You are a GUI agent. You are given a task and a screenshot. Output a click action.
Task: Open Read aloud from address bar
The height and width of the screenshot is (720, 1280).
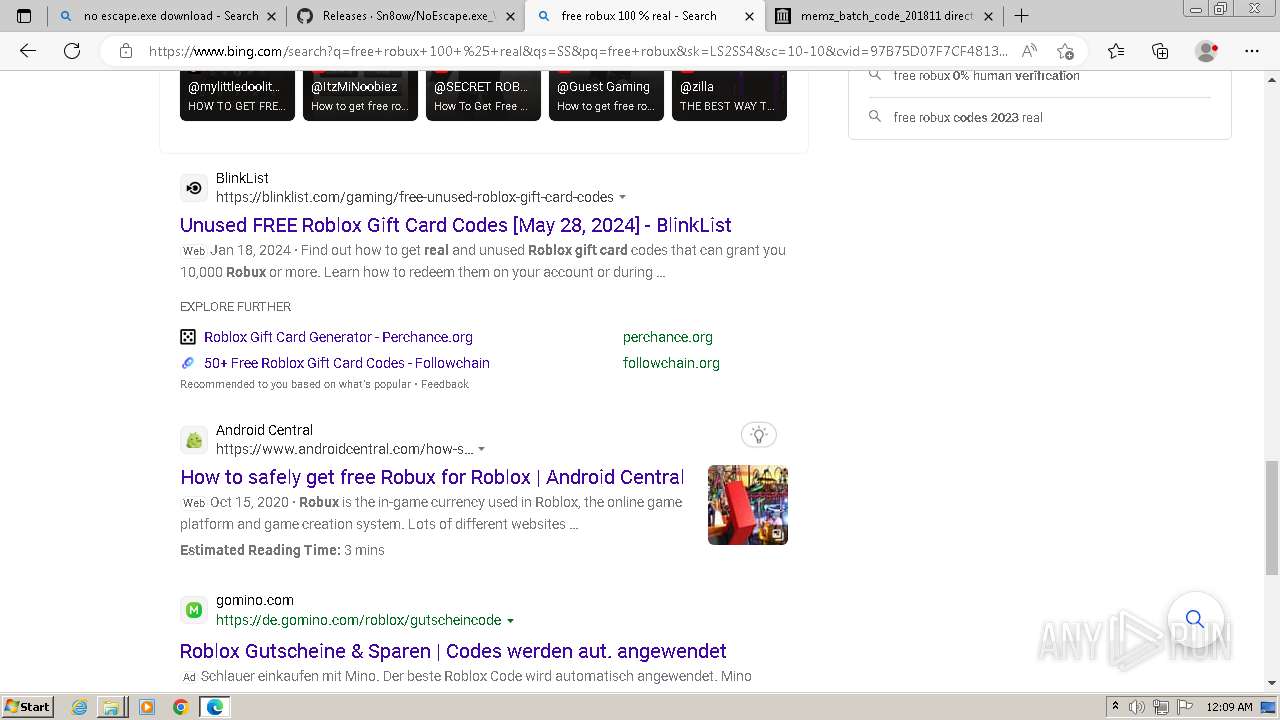(x=1029, y=51)
